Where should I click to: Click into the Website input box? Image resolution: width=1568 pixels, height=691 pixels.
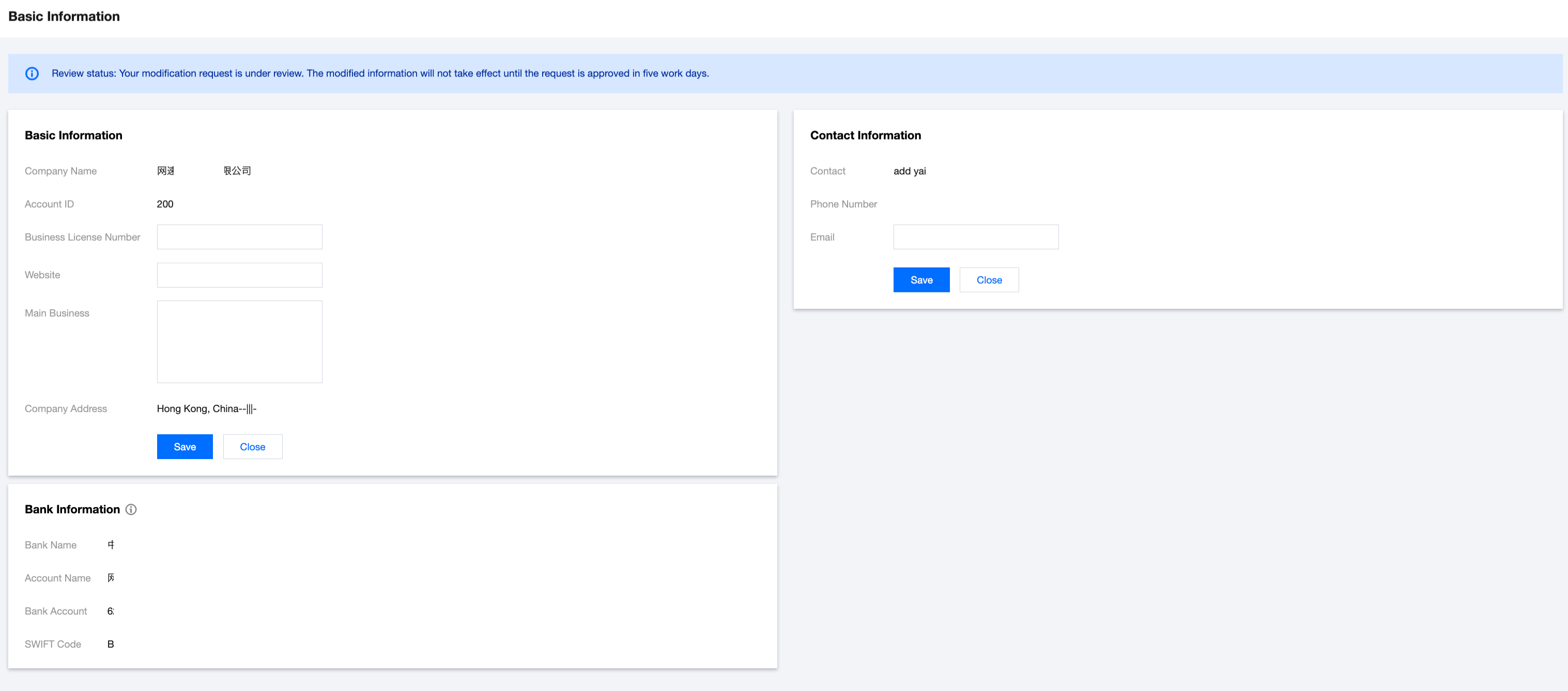click(x=239, y=275)
